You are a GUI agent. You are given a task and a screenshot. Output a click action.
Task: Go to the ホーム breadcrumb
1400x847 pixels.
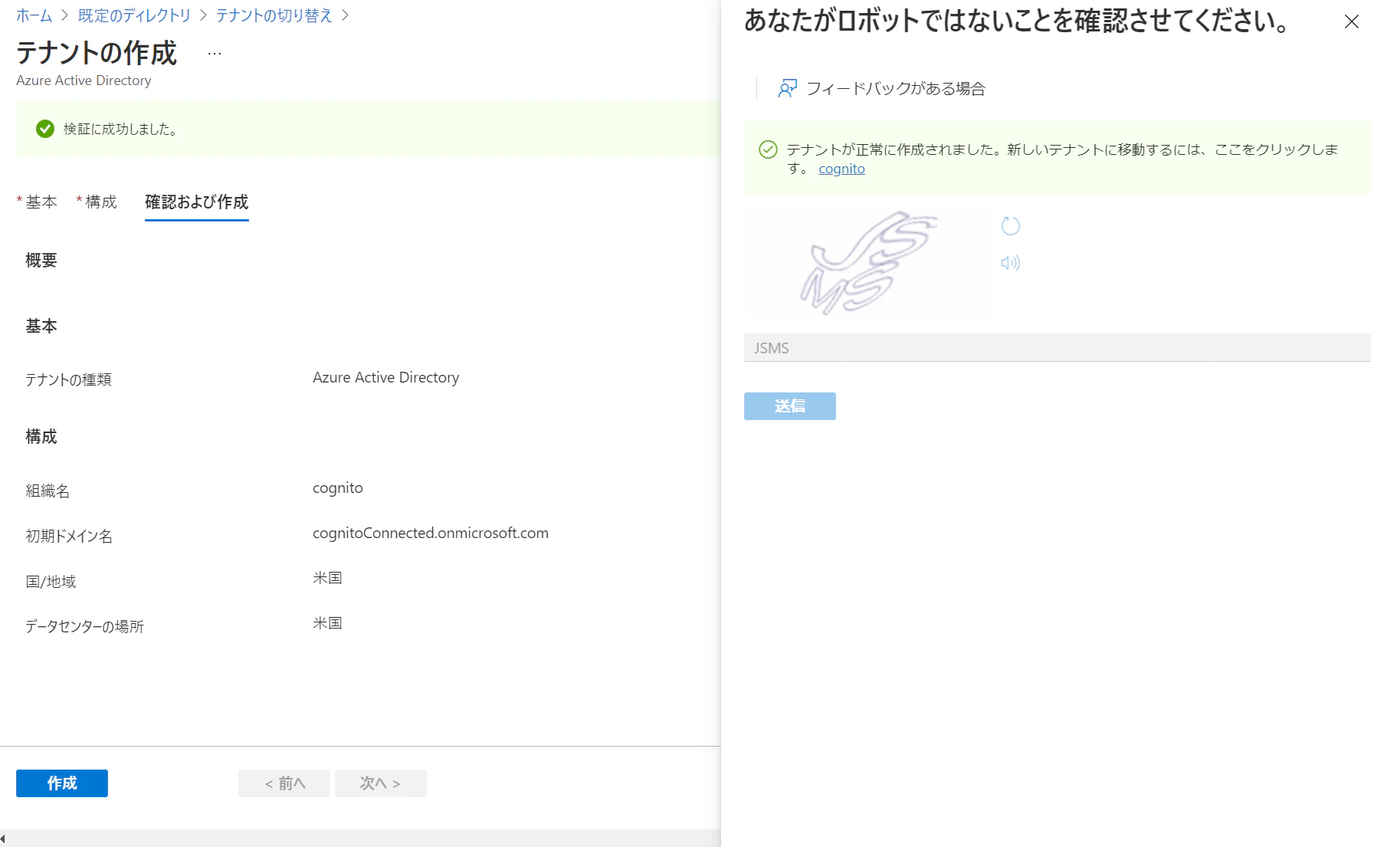(x=34, y=15)
